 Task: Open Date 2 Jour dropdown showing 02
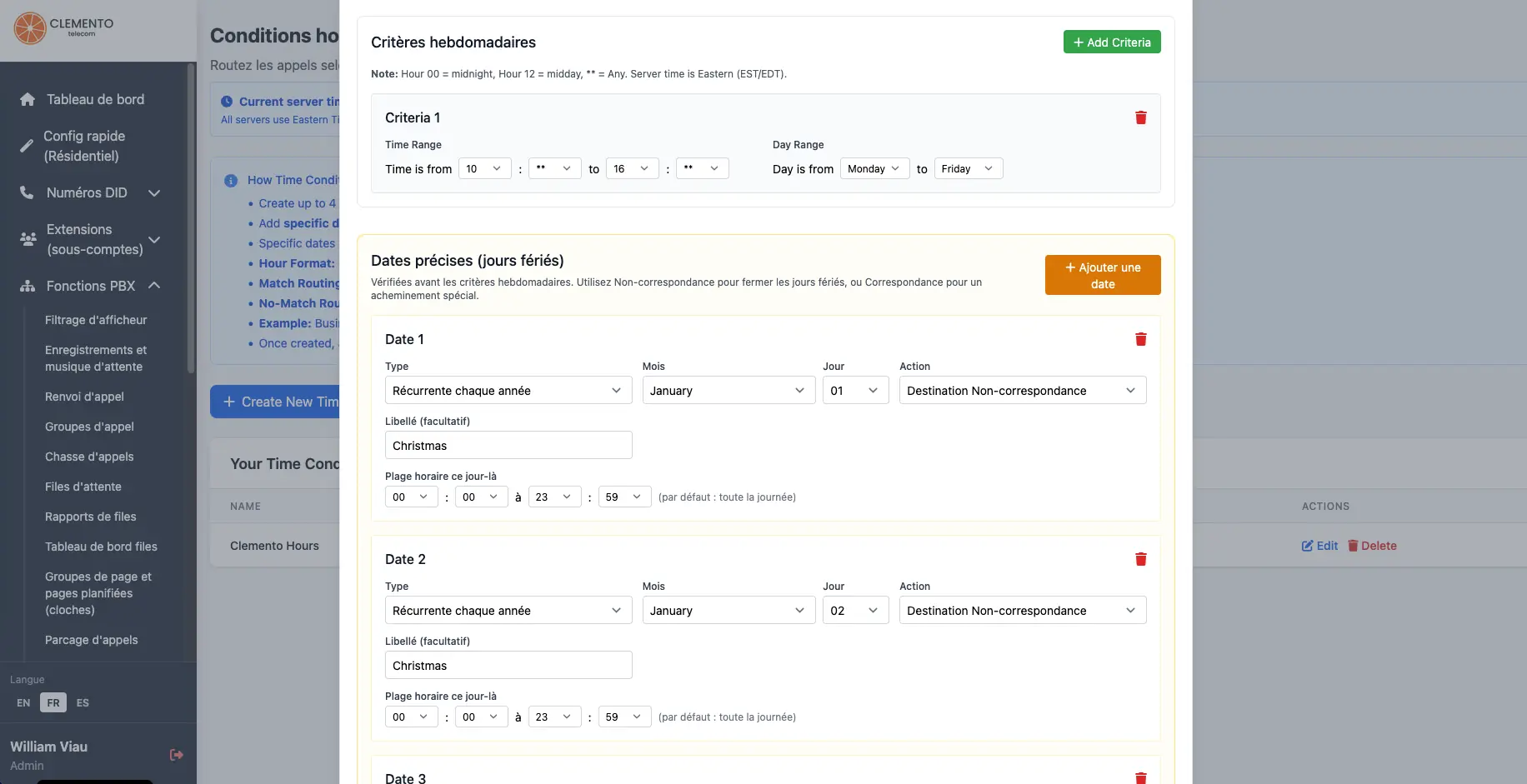(x=856, y=610)
